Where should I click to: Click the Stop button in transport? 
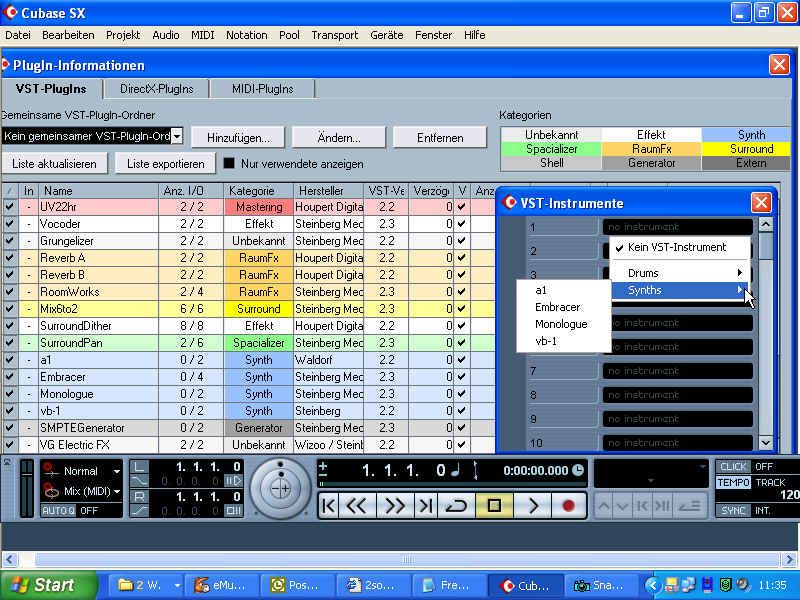click(x=493, y=506)
